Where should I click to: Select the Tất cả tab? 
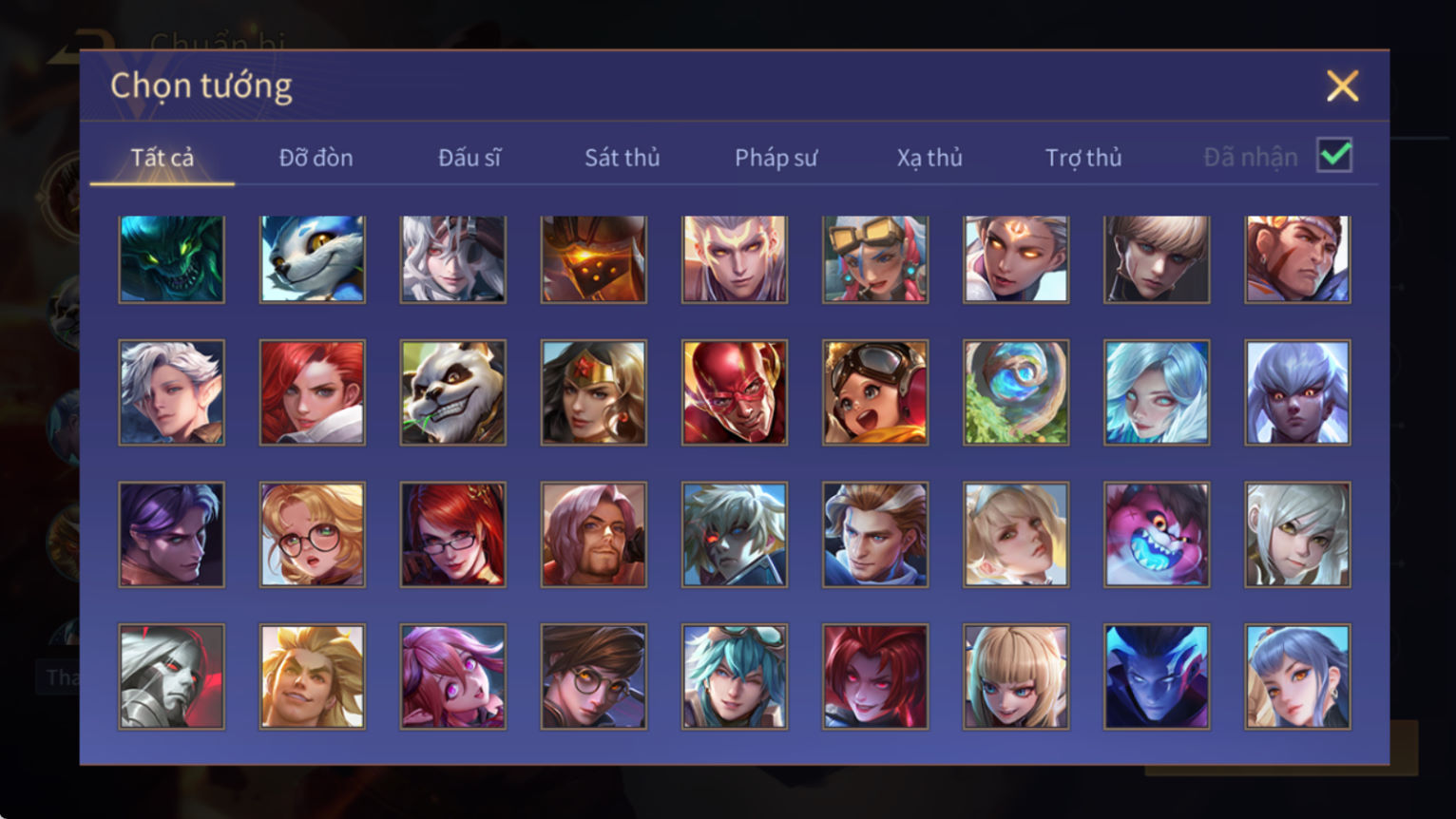163,158
